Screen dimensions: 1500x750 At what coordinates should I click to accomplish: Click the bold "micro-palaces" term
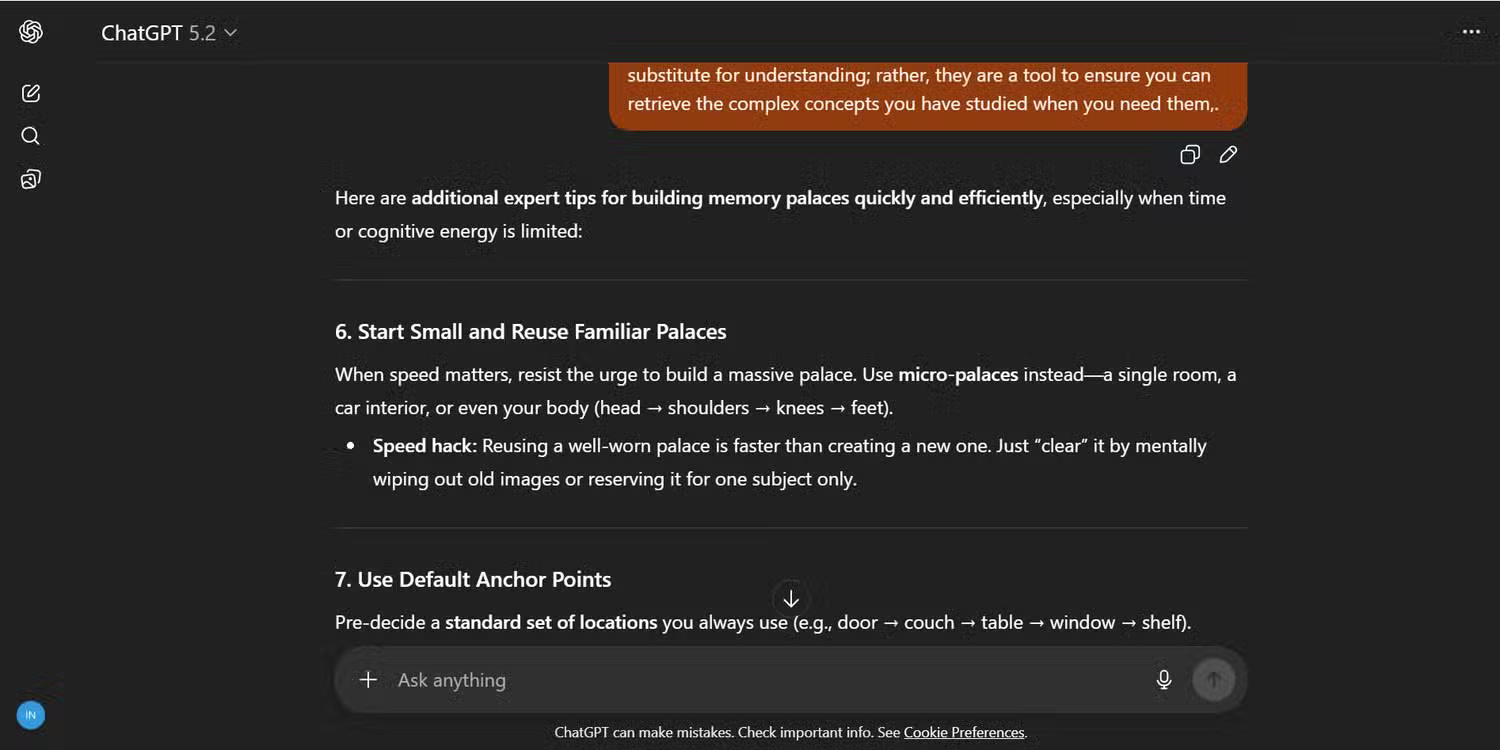[958, 375]
